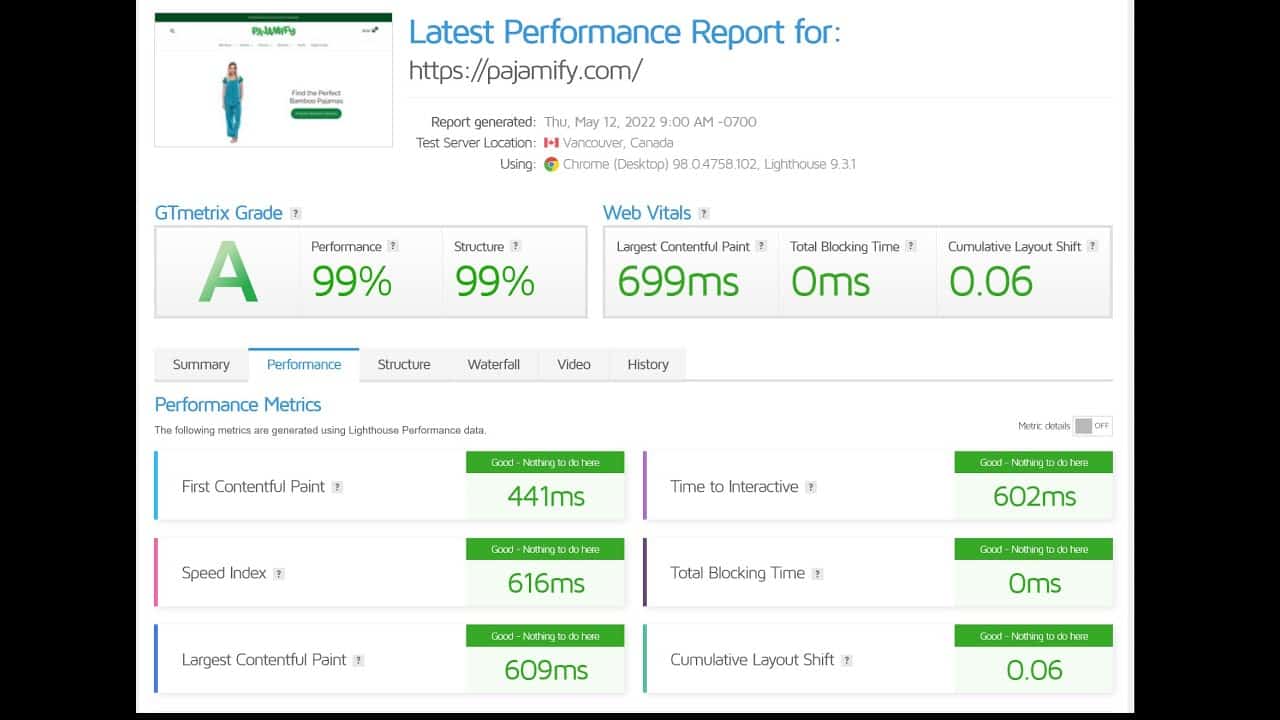Viewport: 1280px width, 720px height.
Task: Click the 99% Structure score
Action: pos(495,282)
